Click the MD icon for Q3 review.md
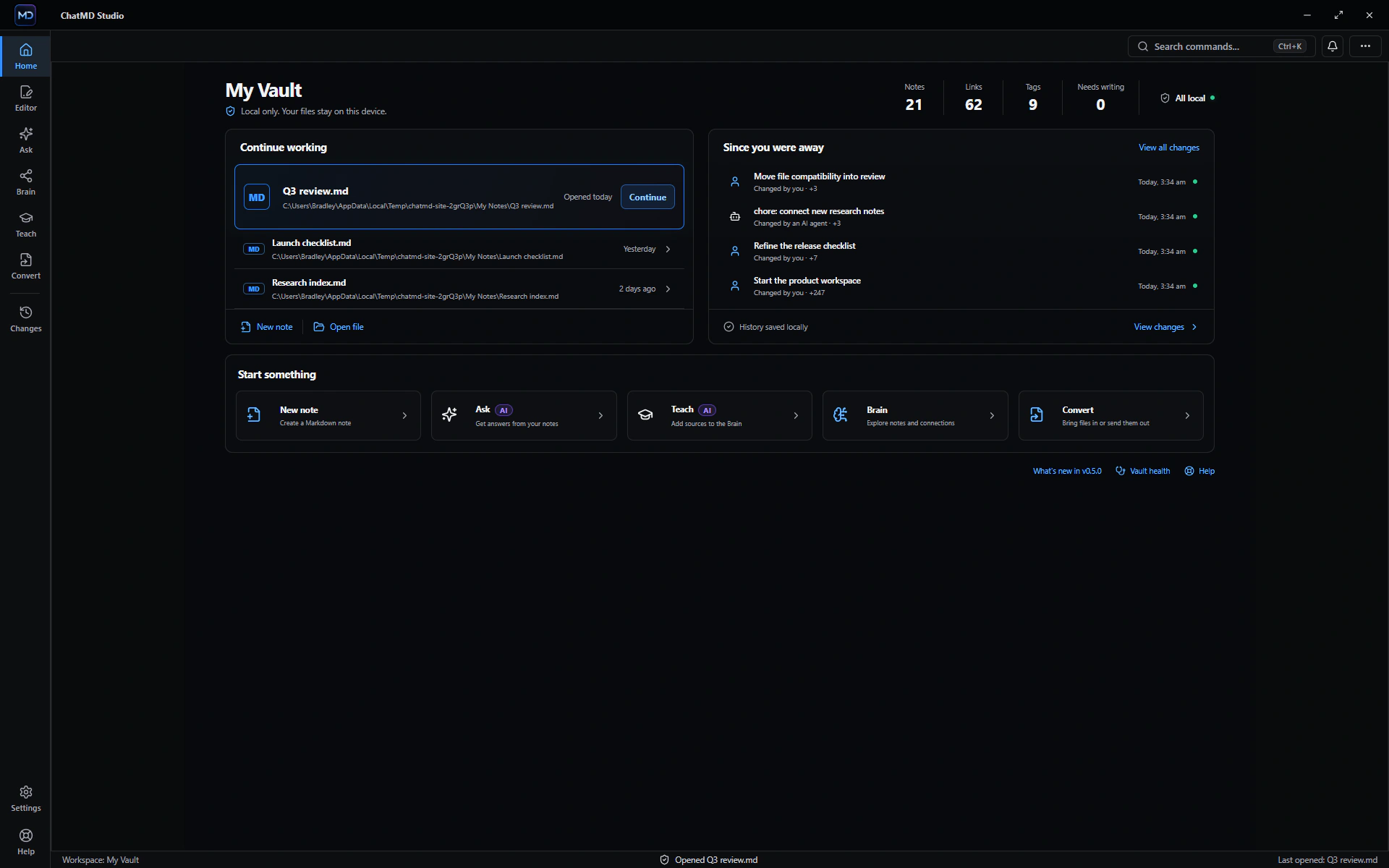This screenshot has height=868, width=1389. point(257,197)
